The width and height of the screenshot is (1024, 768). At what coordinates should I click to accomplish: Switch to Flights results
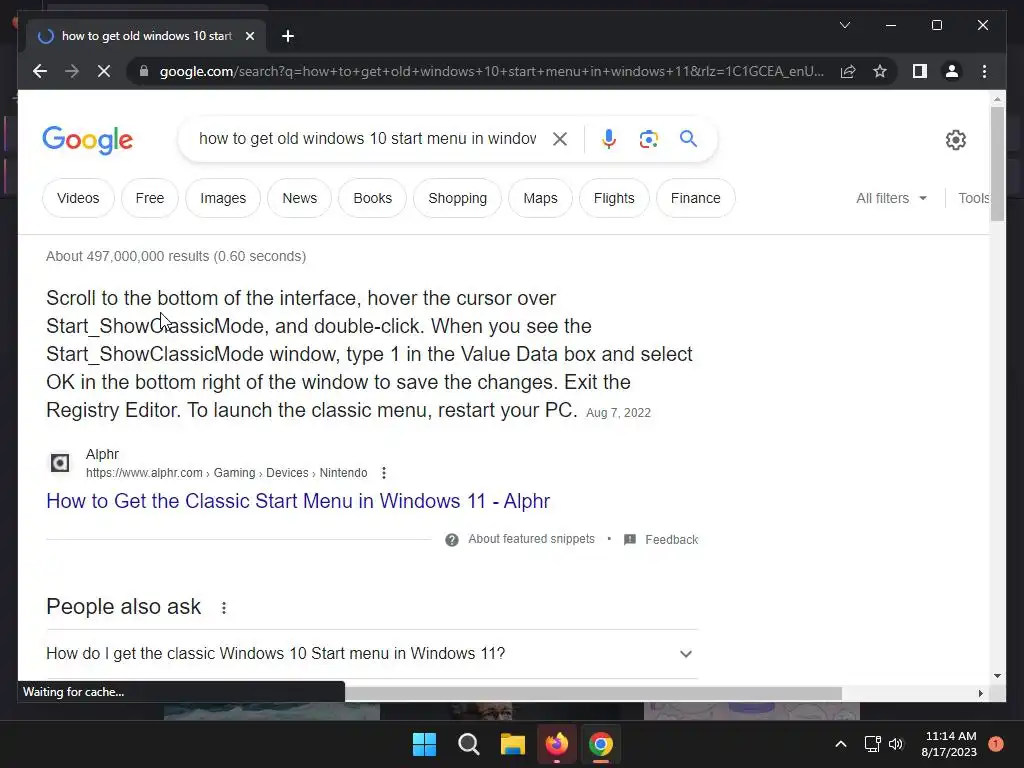point(614,198)
